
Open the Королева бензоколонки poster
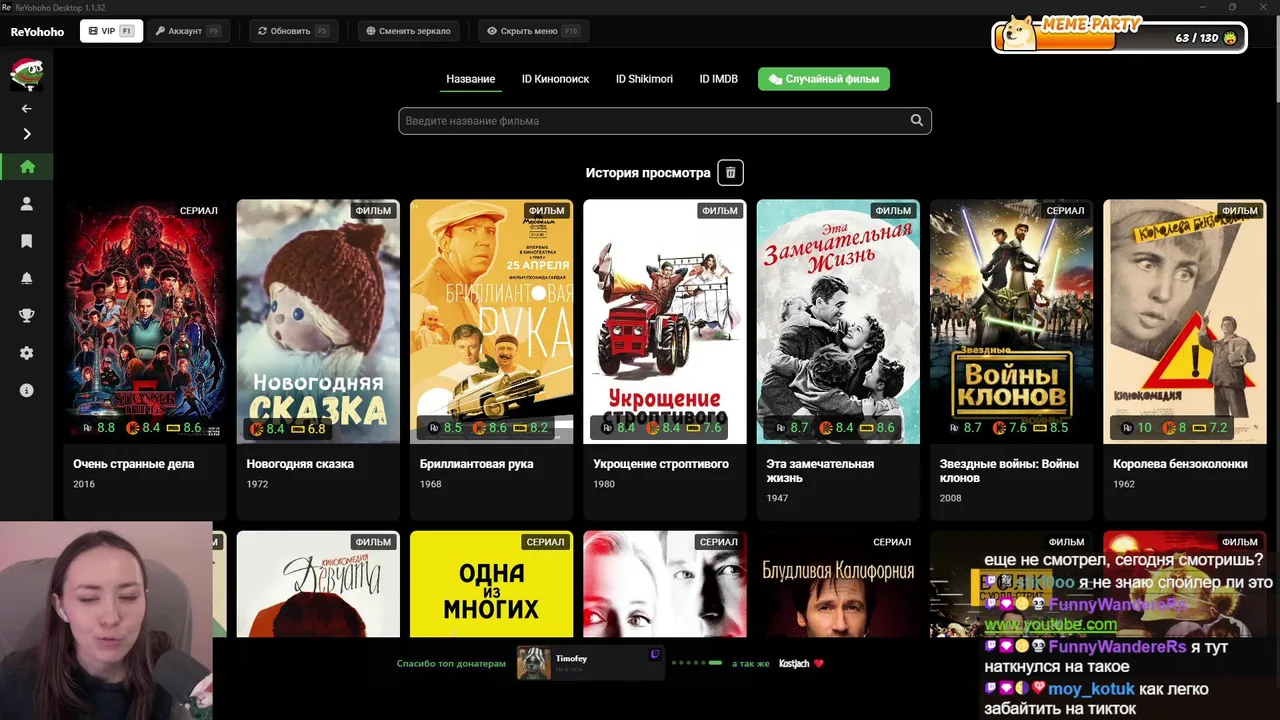[x=1185, y=321]
